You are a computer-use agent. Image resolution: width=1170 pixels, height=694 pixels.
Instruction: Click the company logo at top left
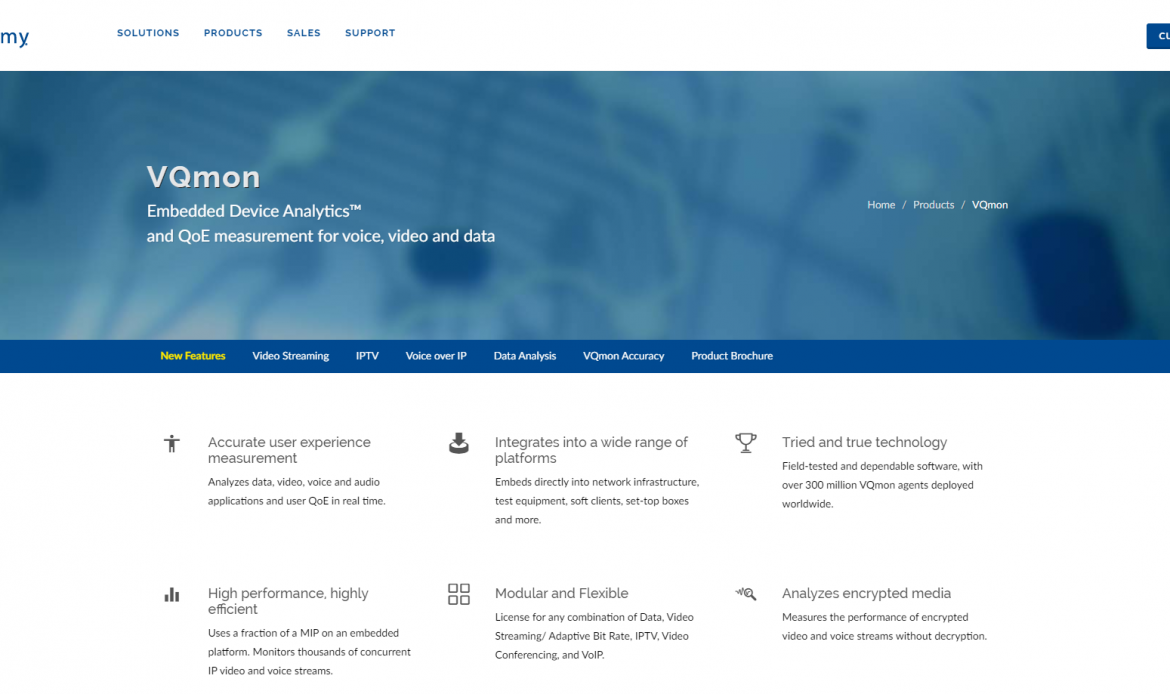[x=15, y=38]
